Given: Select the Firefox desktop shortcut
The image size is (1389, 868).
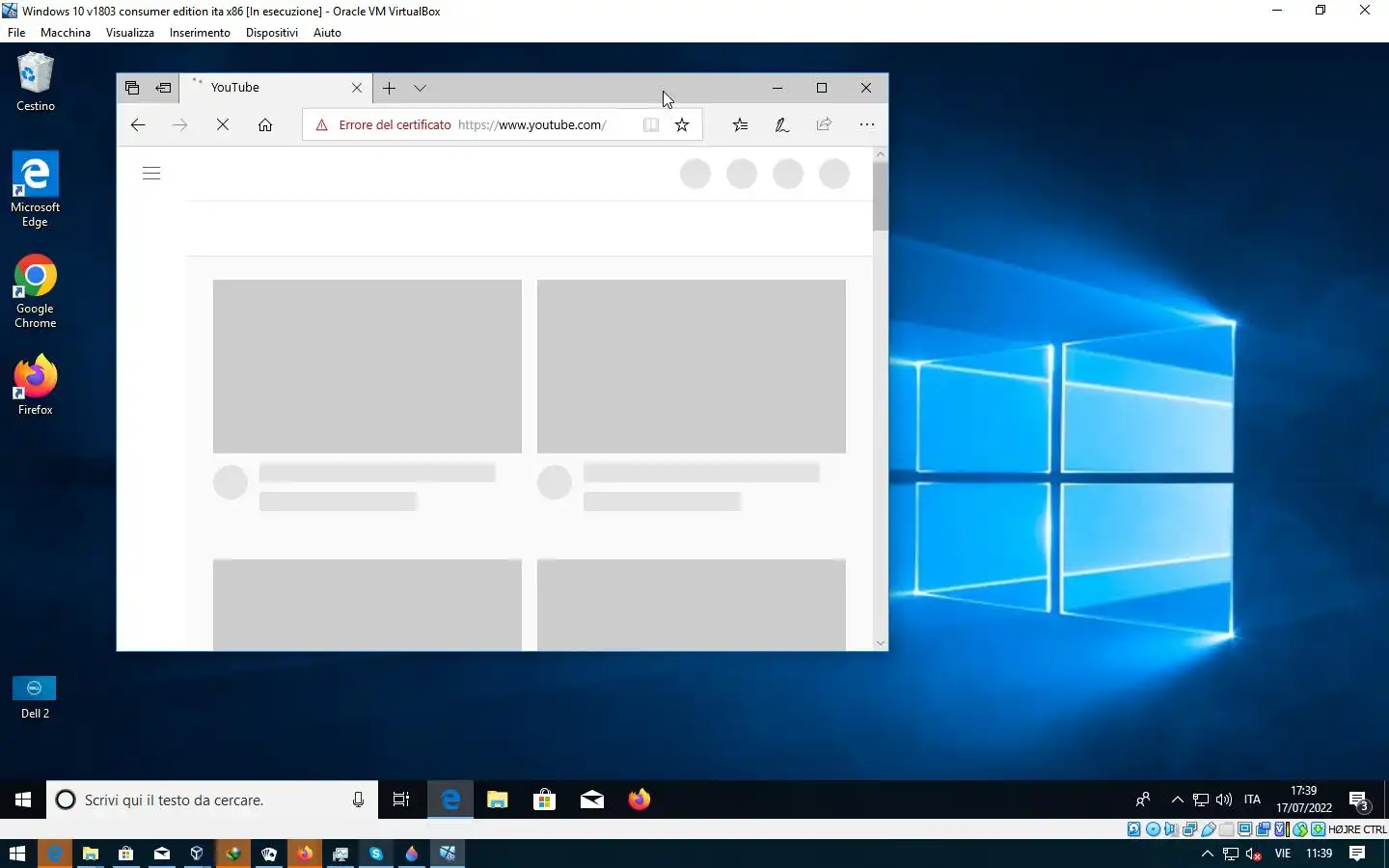Looking at the screenshot, I should (36, 386).
